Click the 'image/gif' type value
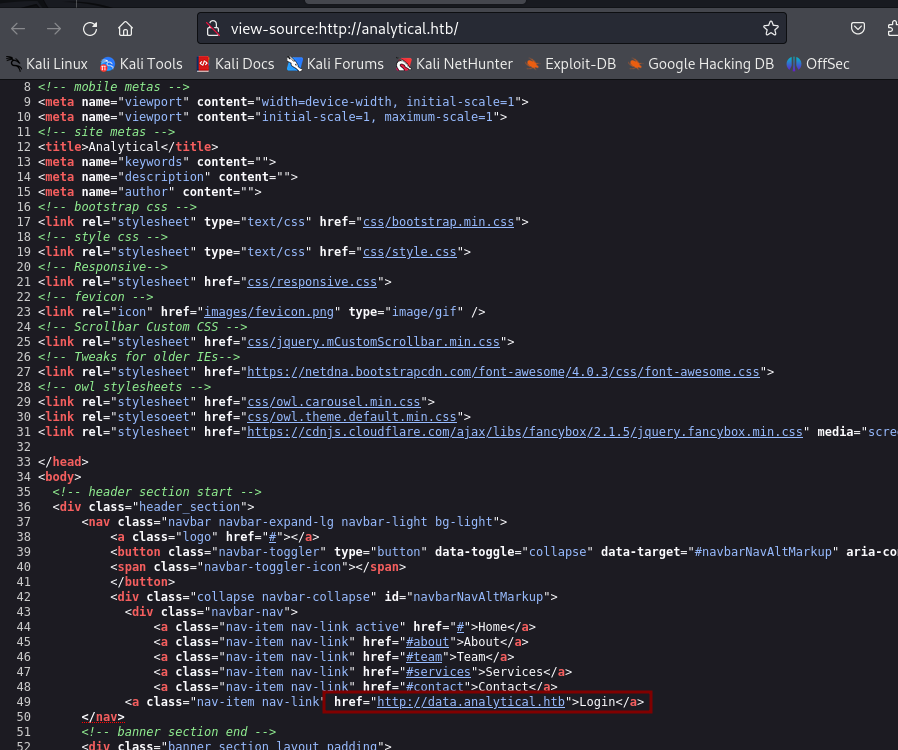 click(x=424, y=312)
